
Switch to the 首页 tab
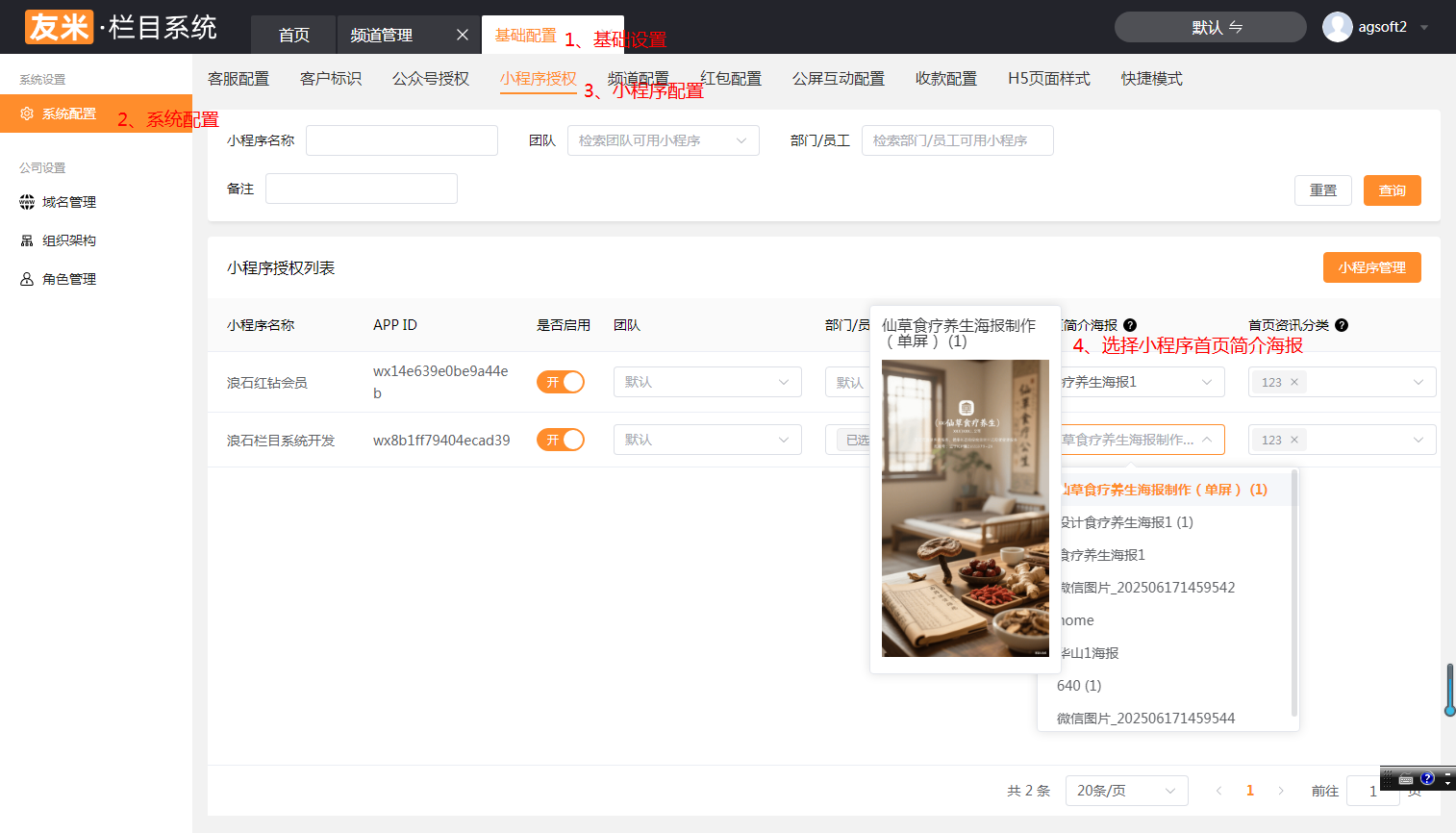tap(292, 34)
